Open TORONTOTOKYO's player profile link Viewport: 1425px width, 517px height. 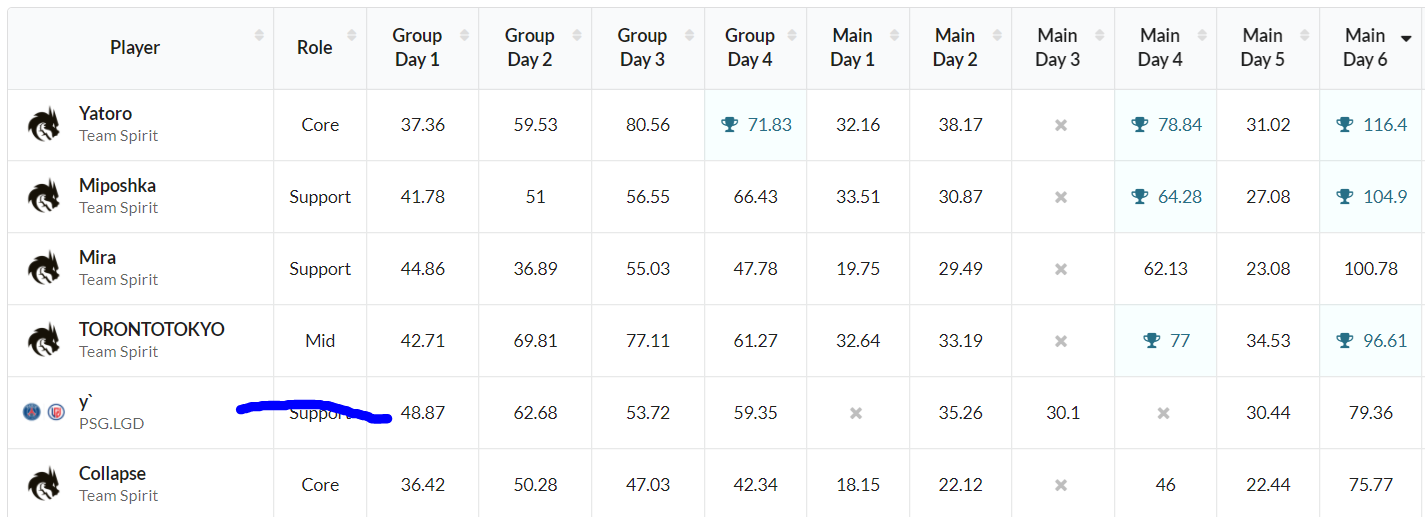pos(152,330)
